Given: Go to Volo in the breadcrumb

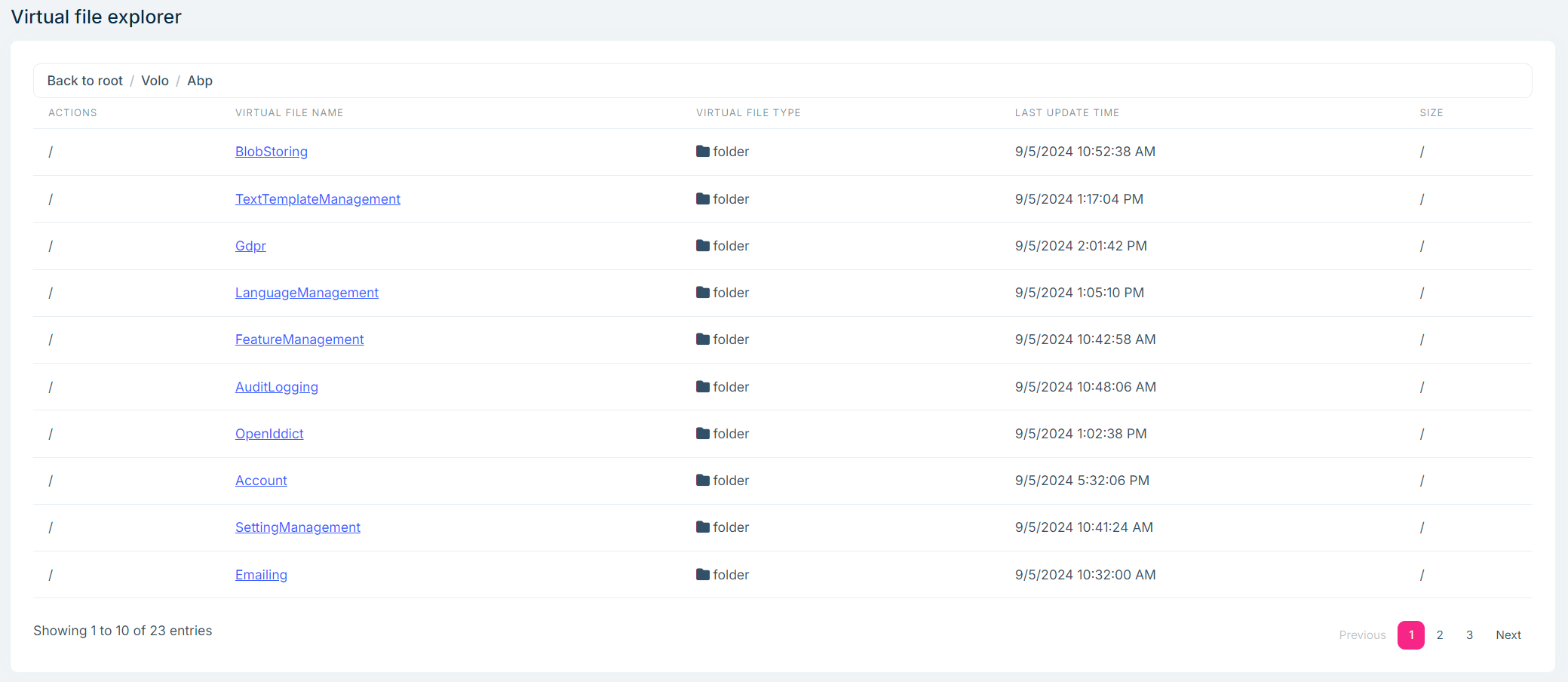Looking at the screenshot, I should (x=155, y=81).
